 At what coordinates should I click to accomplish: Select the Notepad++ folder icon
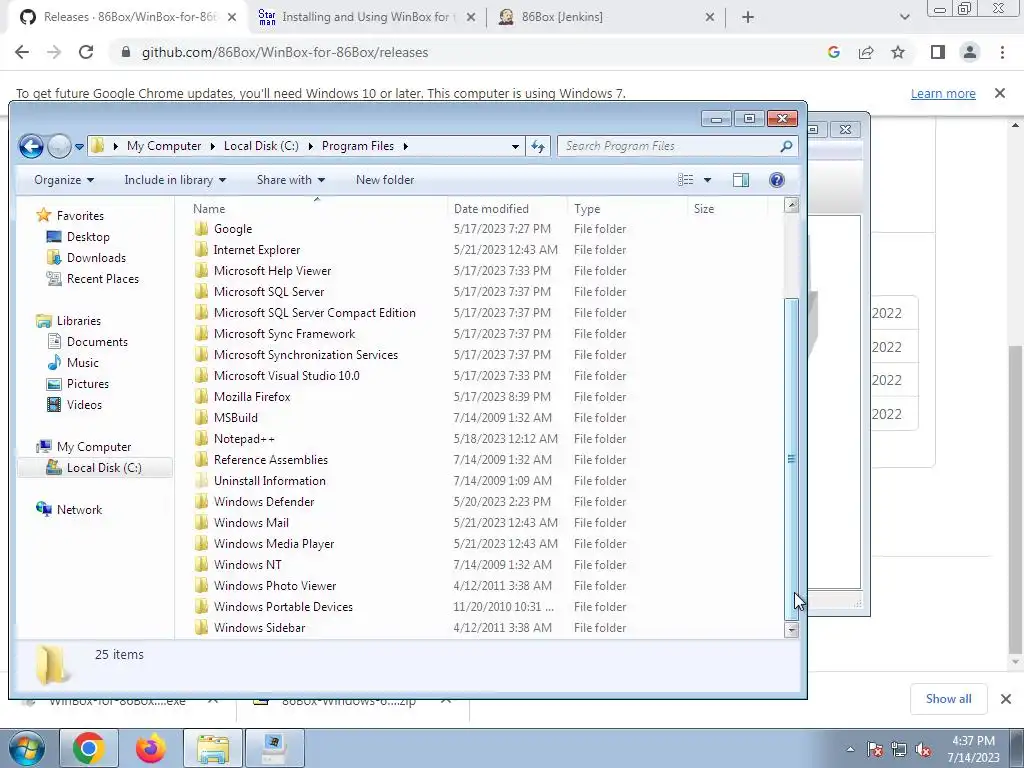tap(202, 438)
